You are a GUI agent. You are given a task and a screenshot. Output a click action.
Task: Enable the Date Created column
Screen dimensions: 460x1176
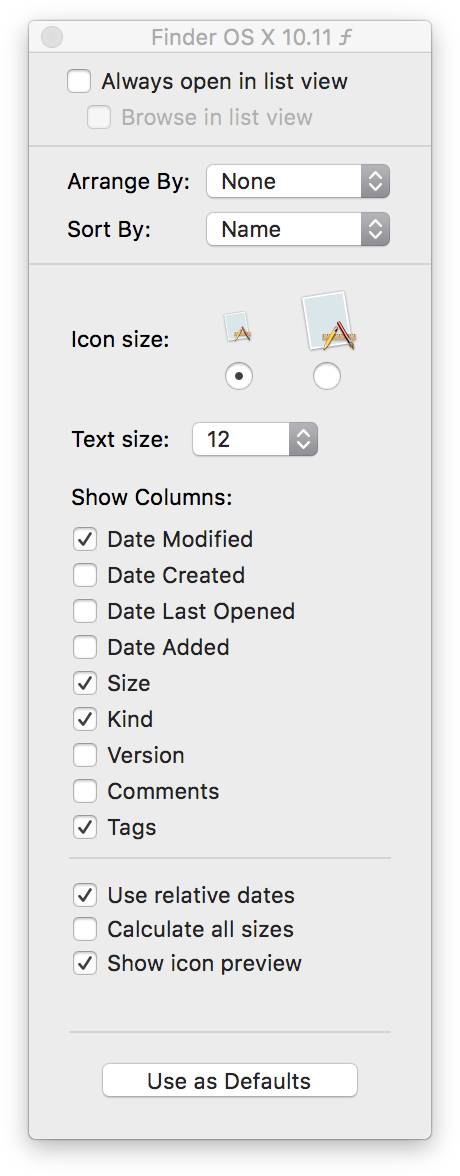pos(85,575)
